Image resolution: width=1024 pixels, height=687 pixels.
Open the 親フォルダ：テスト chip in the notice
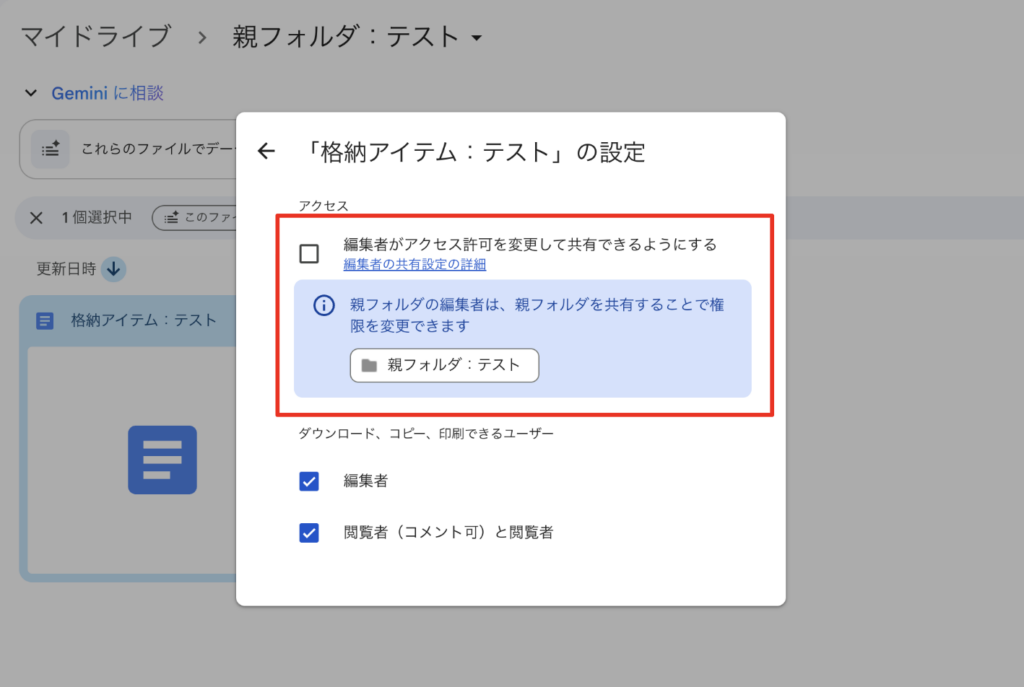tap(444, 365)
